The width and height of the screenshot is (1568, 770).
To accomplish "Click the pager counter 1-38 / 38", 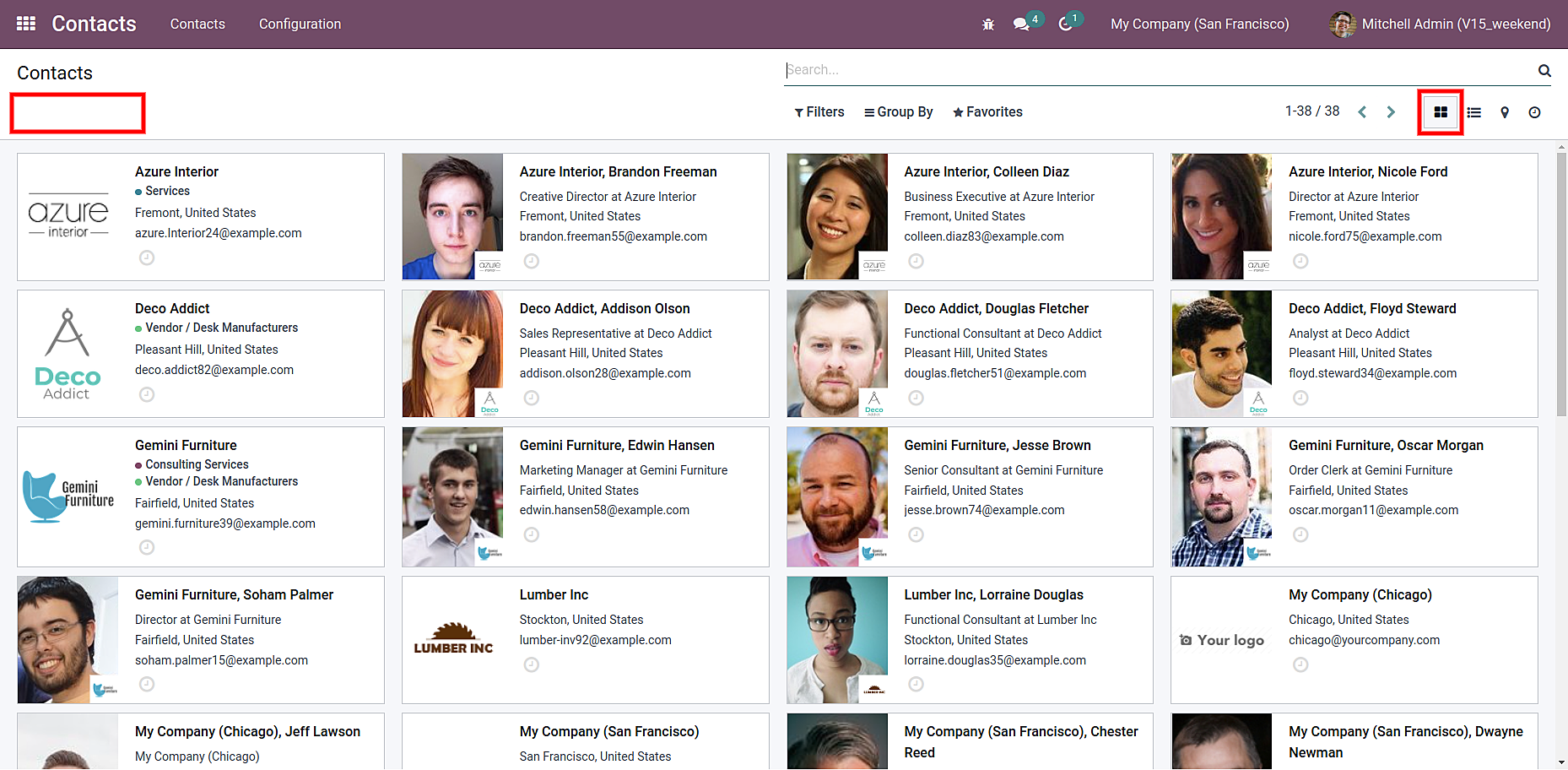I will tap(1312, 111).
